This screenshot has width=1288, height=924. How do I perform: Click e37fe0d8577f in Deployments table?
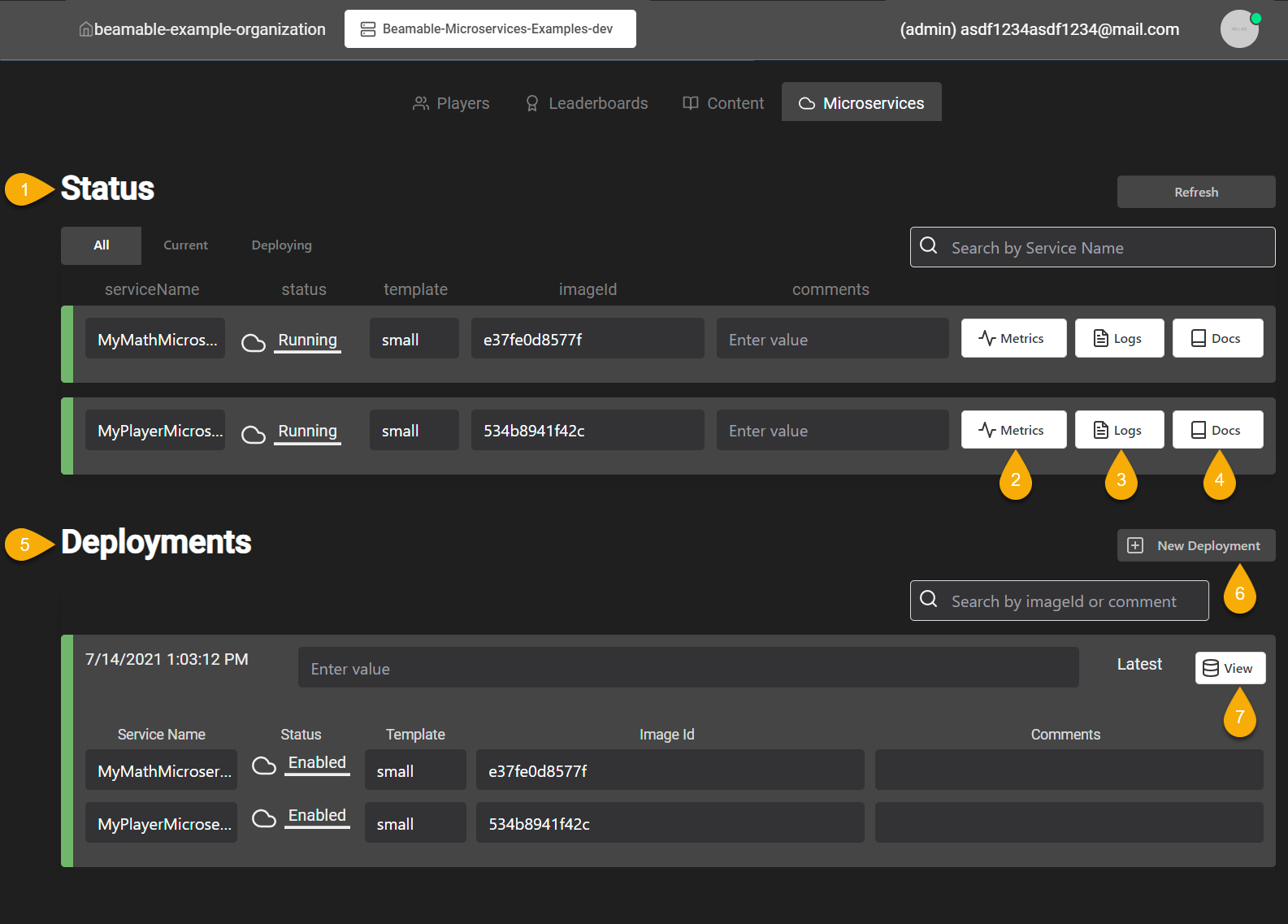[670, 770]
